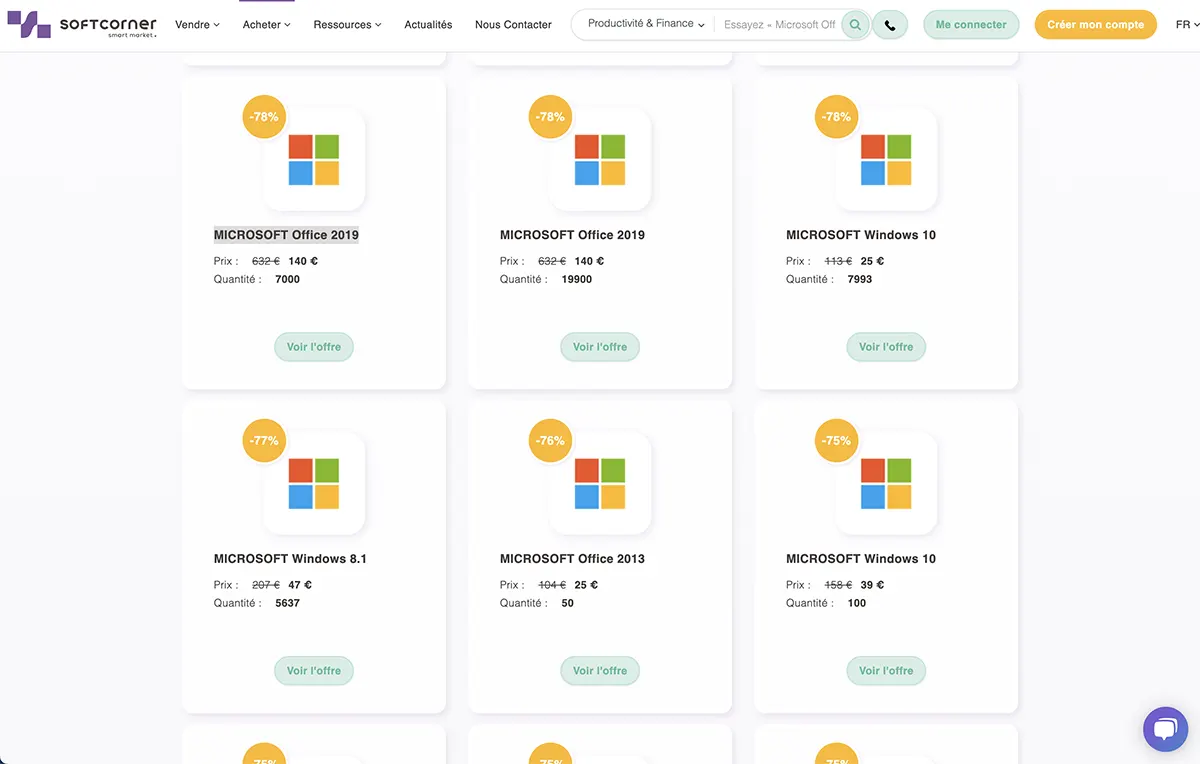Click the -77% discount badge
This screenshot has height=764, width=1200.
(265, 441)
